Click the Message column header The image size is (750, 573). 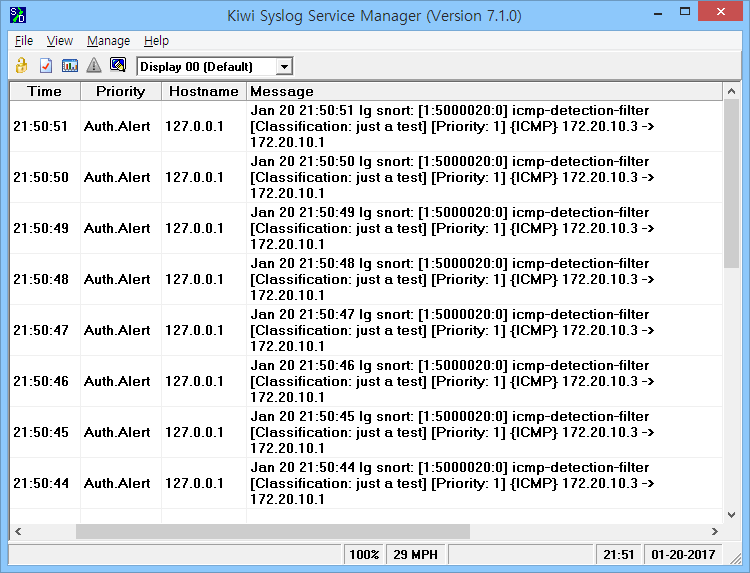(484, 91)
